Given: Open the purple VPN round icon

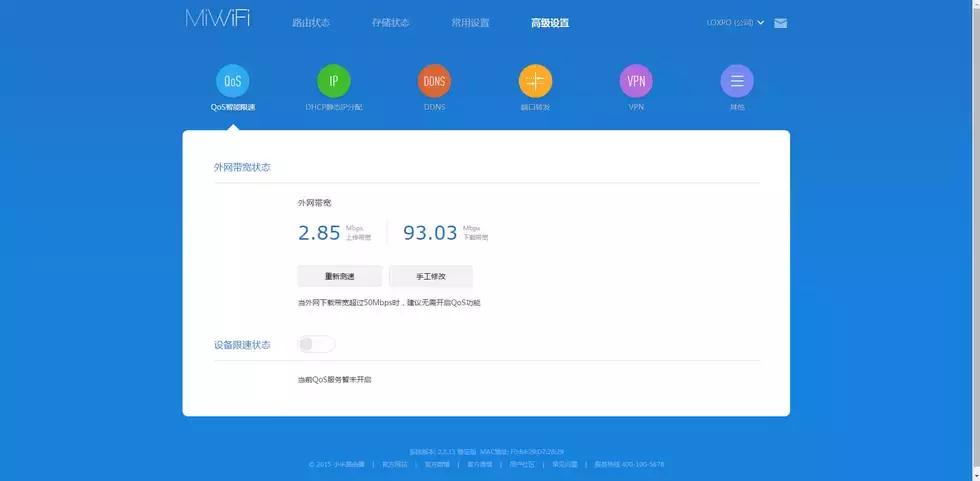Looking at the screenshot, I should click(x=636, y=81).
